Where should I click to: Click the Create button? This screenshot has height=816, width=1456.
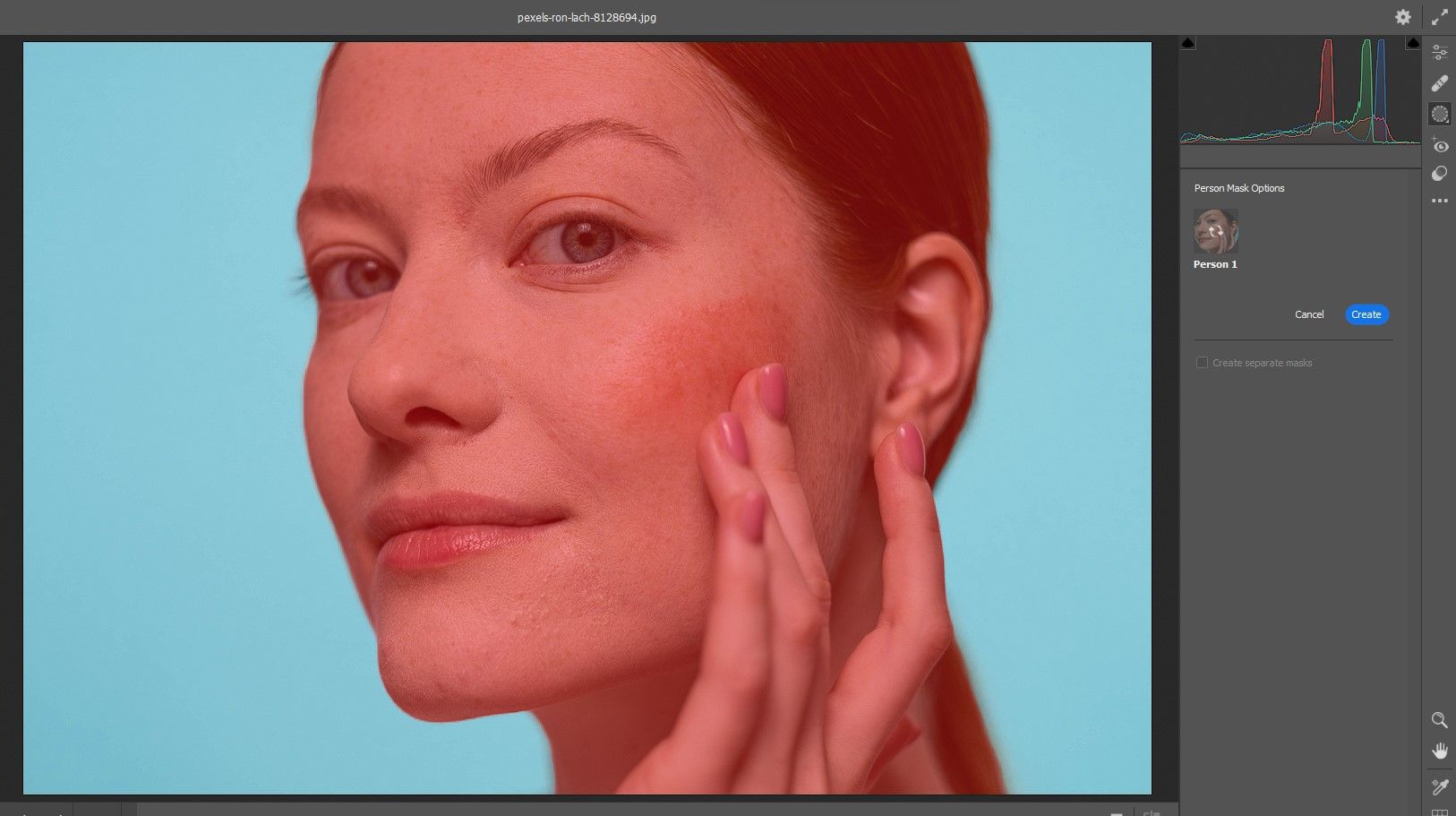[1366, 314]
